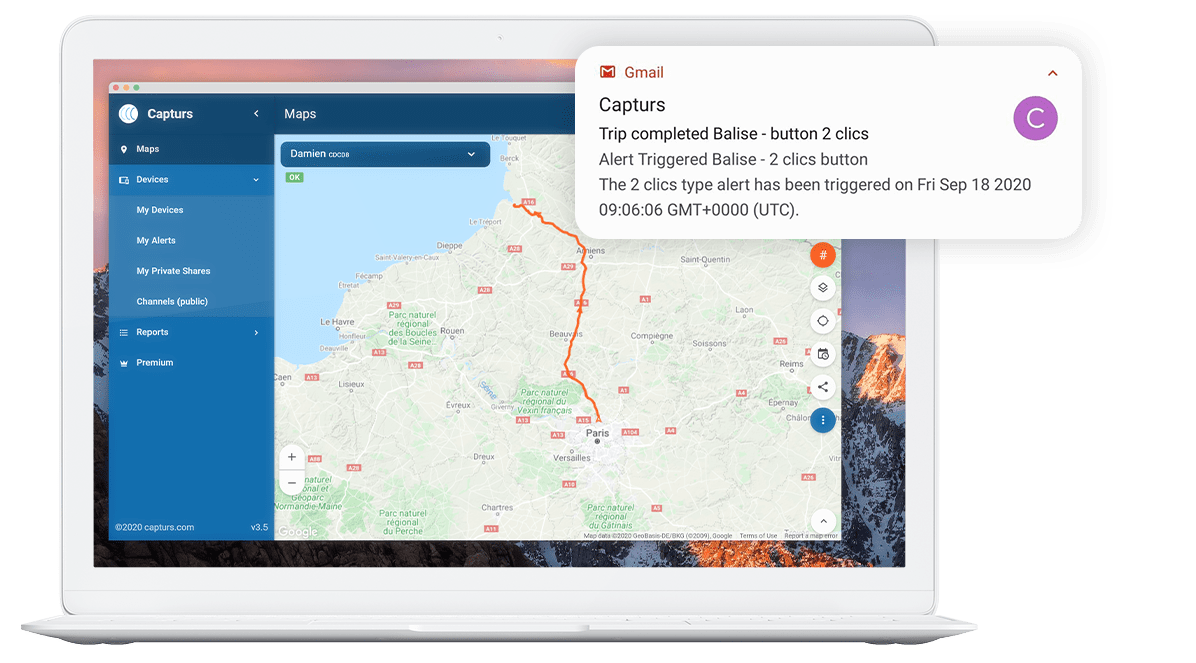Screen dimensions: 1196x663
Task: Open the Damien device dropdown
Action: pos(385,154)
